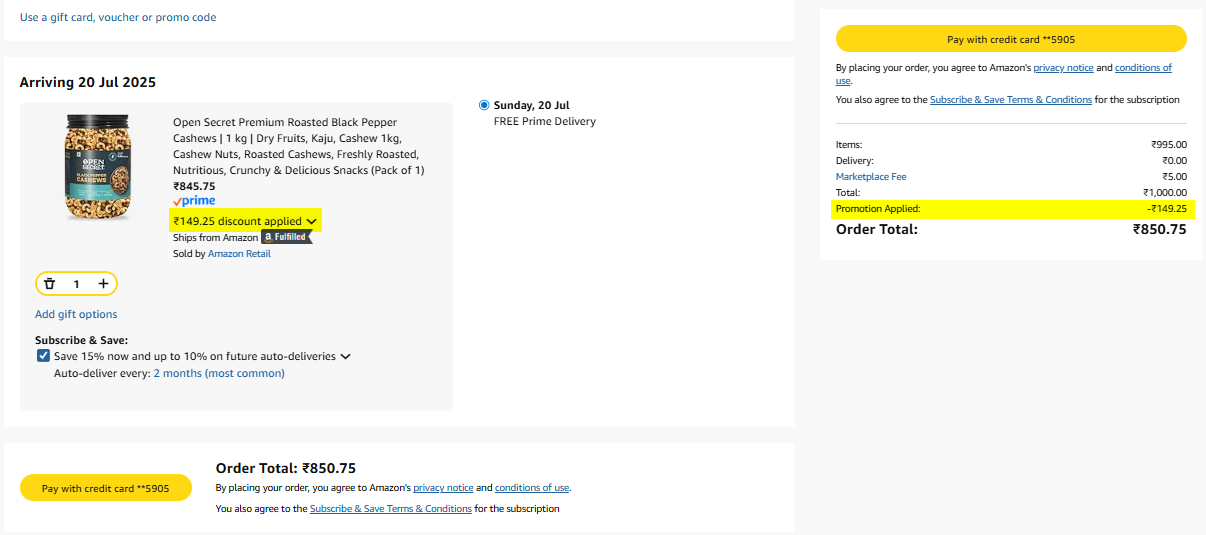The height and width of the screenshot is (535, 1206).
Task: Click the Amazon Fulfilled badge
Action: pyautogui.click(x=287, y=237)
